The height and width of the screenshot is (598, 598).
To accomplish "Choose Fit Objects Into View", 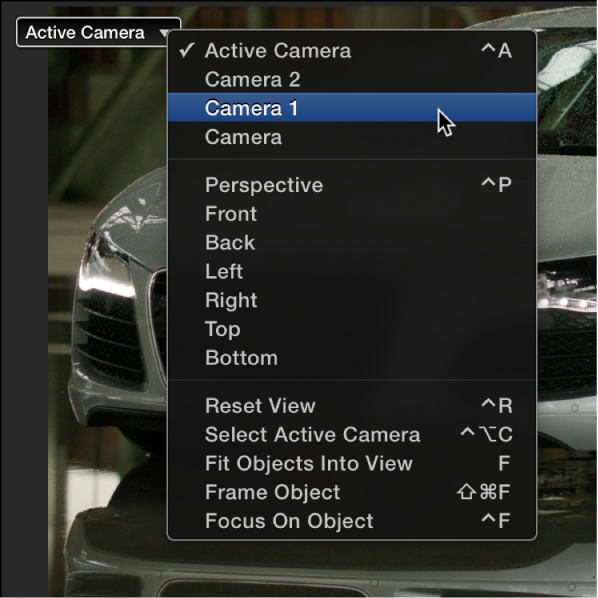I will point(352,463).
